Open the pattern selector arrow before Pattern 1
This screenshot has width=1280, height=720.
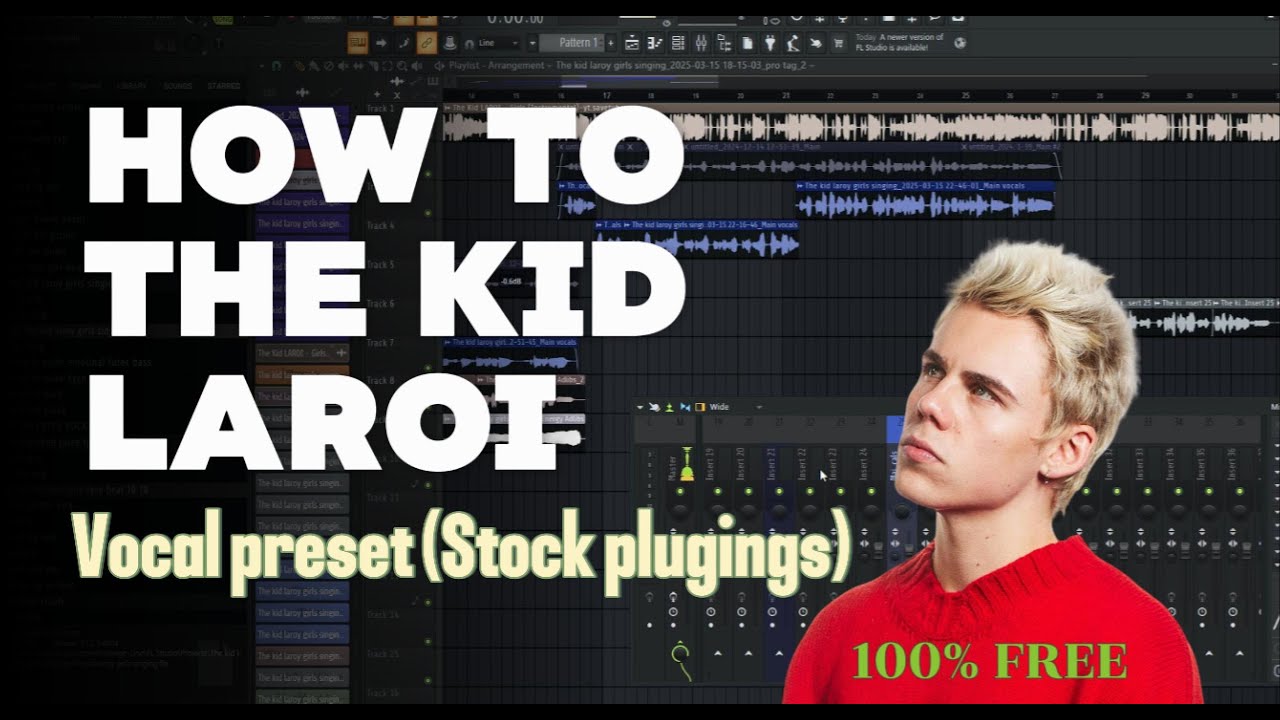532,43
